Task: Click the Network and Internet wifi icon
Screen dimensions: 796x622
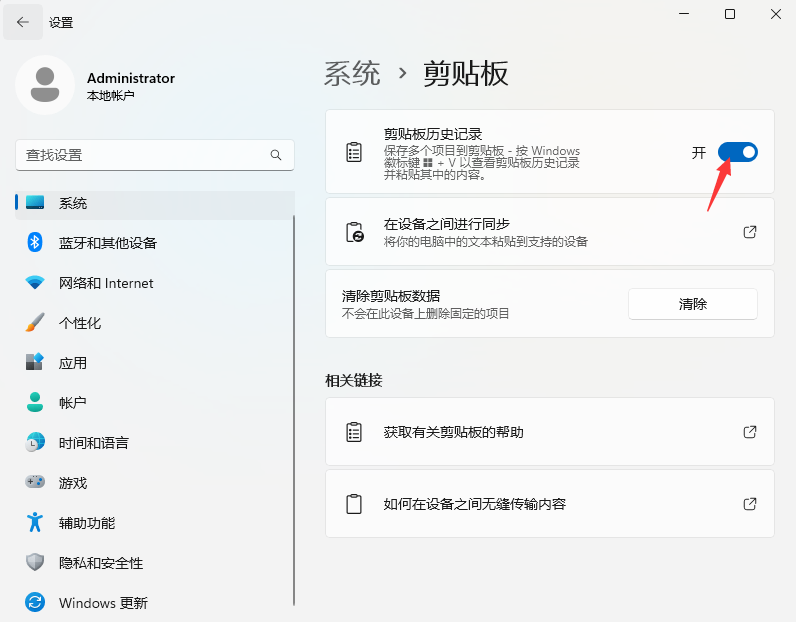Action: pyautogui.click(x=35, y=283)
